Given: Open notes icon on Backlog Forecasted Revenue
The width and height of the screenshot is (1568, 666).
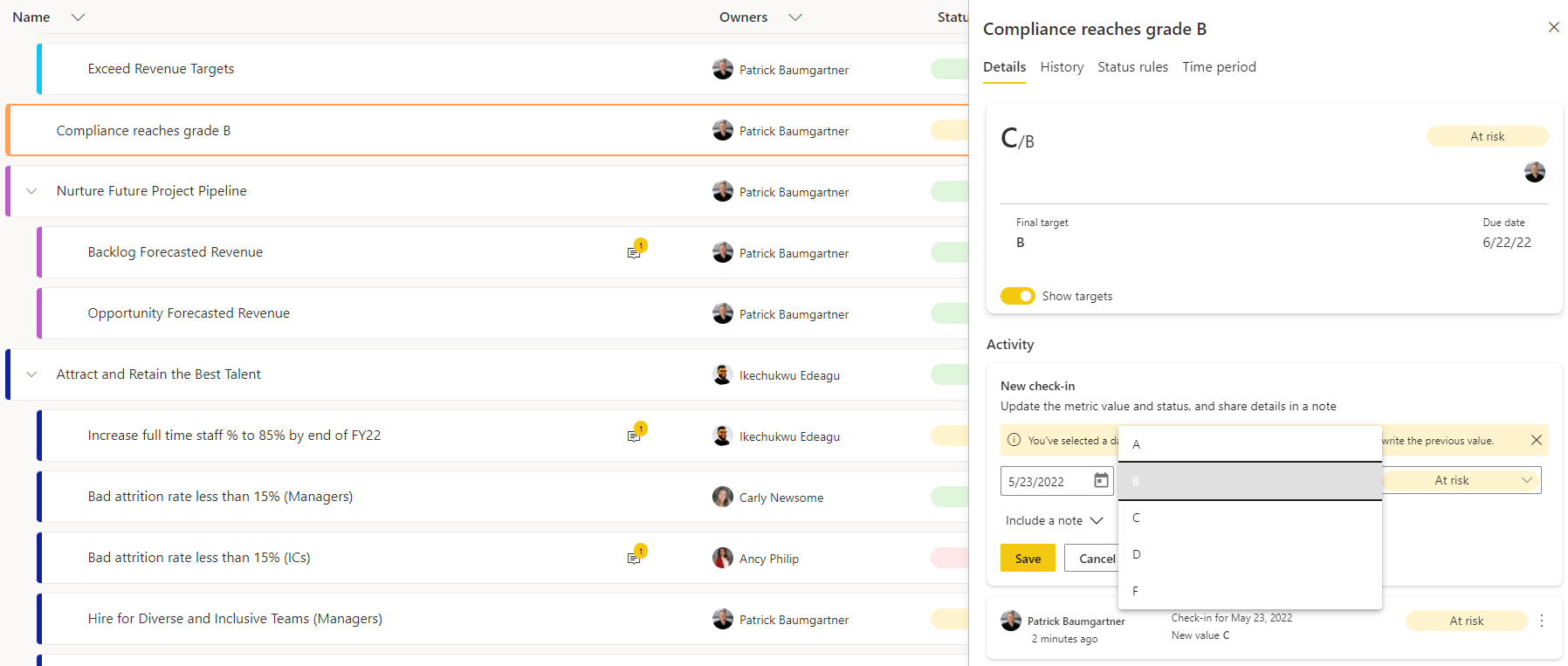Looking at the screenshot, I should [635, 251].
